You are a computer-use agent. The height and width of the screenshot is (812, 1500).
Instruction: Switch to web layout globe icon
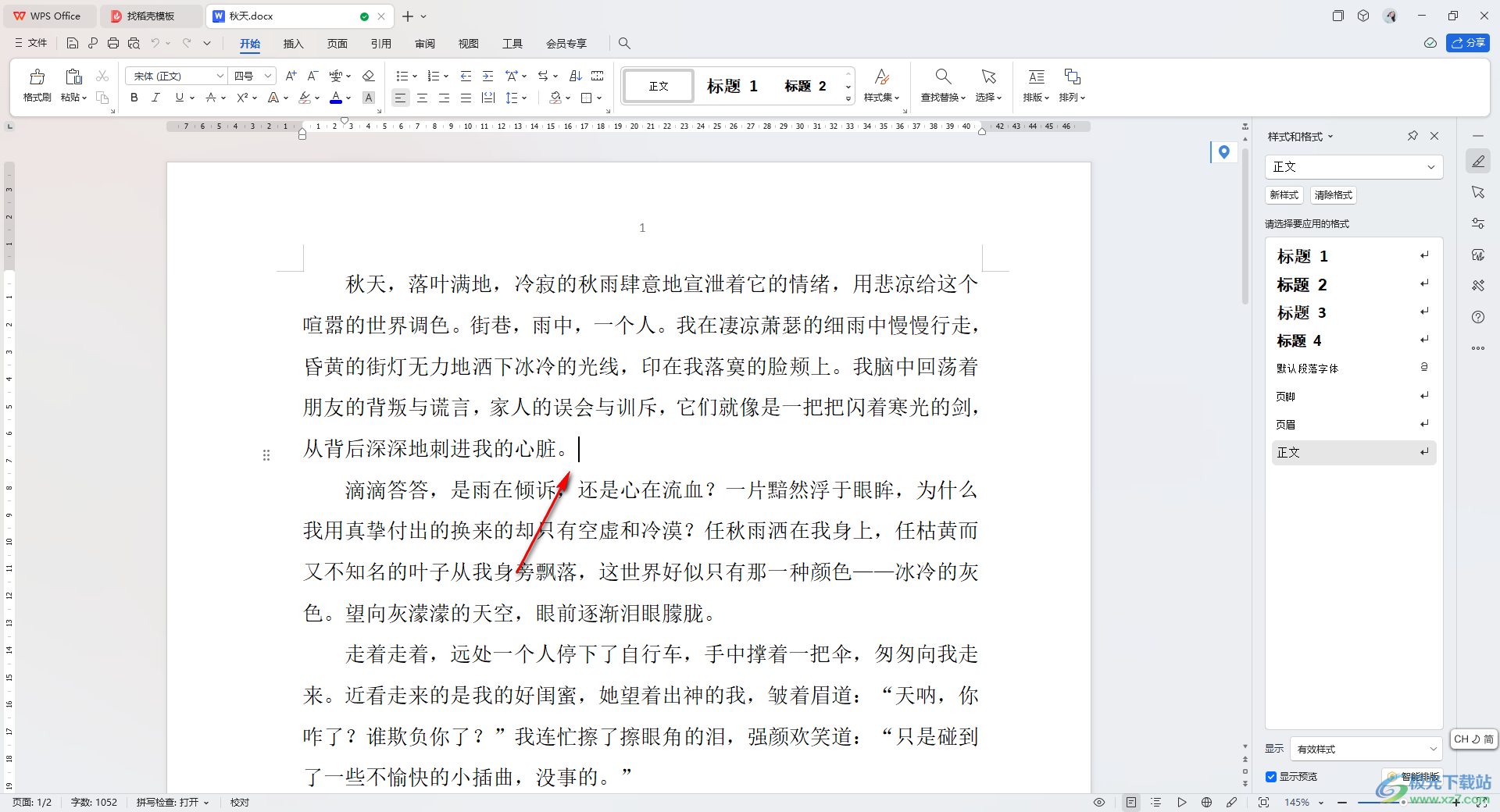point(1207,802)
